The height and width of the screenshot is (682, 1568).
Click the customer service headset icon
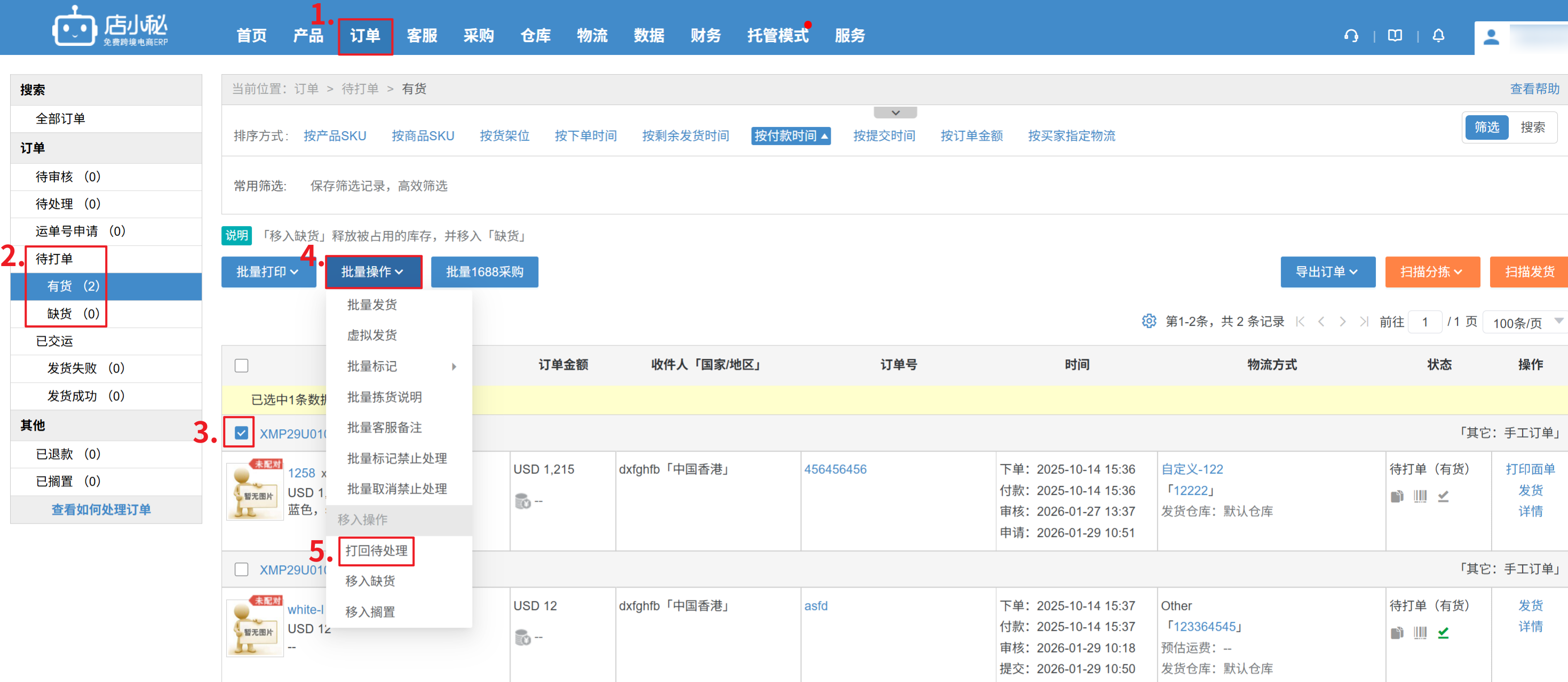1351,36
